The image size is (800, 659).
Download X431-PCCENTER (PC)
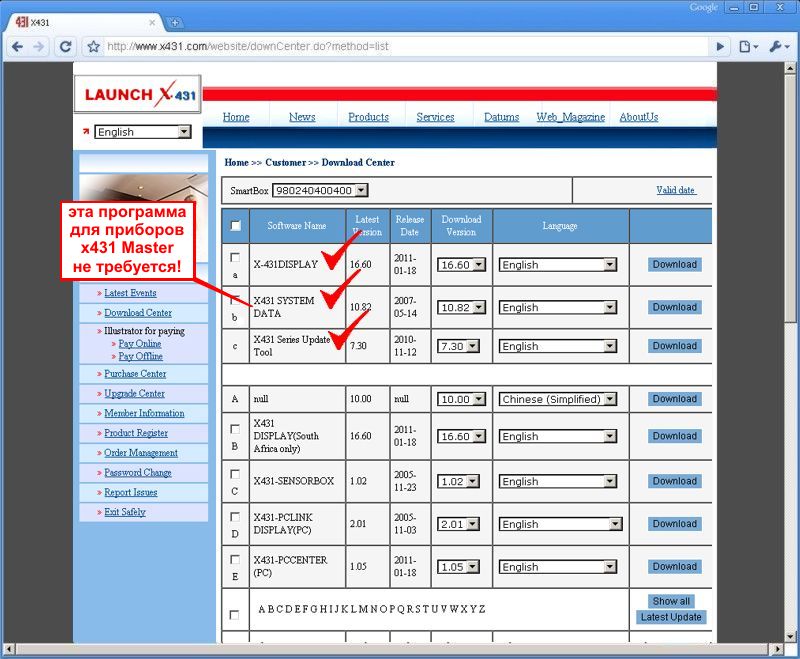[x=674, y=567]
